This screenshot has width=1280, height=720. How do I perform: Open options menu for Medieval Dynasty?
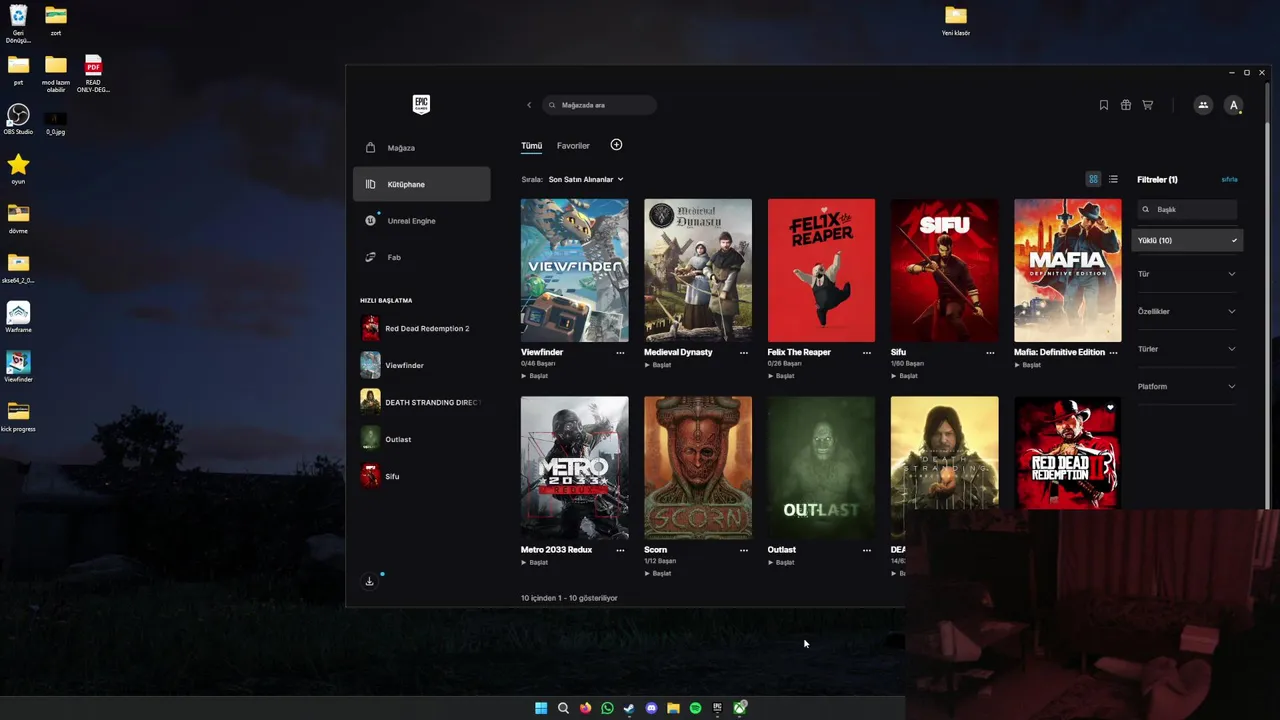(743, 352)
